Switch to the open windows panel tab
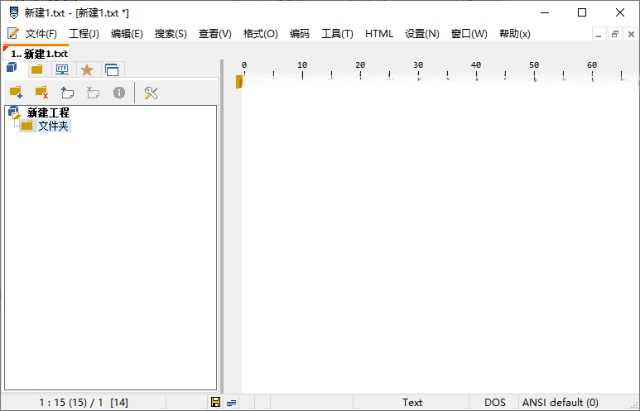Screen dimensions: 640x411 [x=112, y=70]
